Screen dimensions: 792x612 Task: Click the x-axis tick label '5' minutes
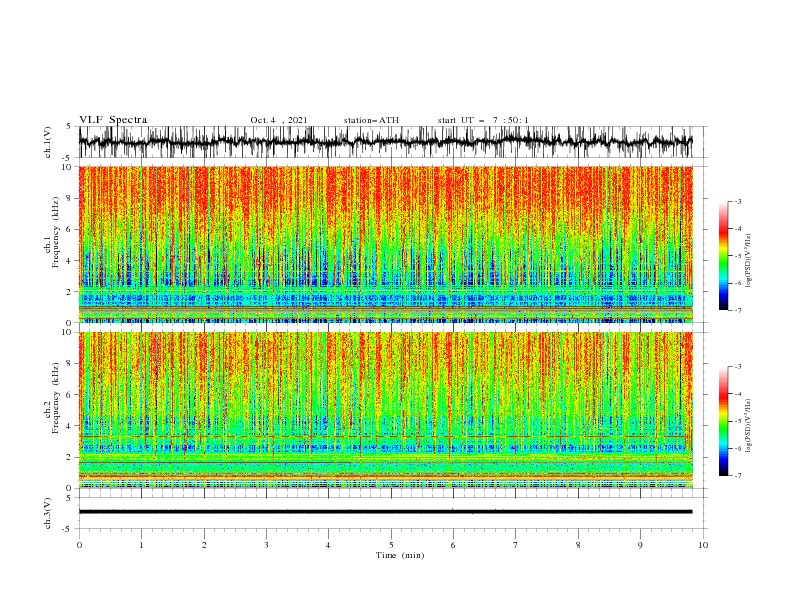coord(391,545)
